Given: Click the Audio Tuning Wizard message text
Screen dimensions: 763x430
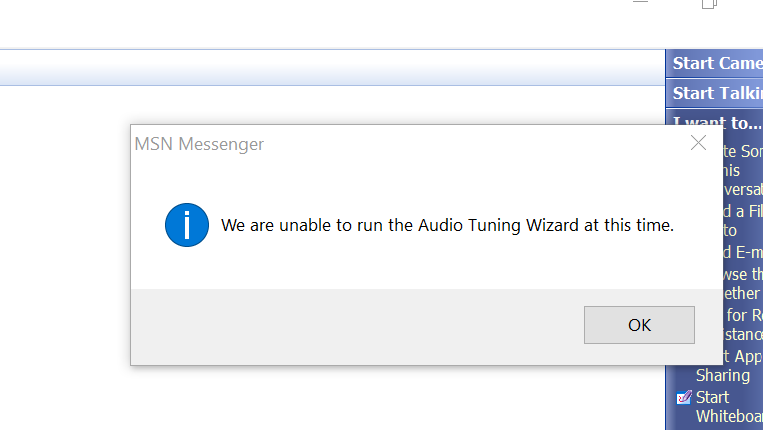Looking at the screenshot, I should tap(447, 225).
